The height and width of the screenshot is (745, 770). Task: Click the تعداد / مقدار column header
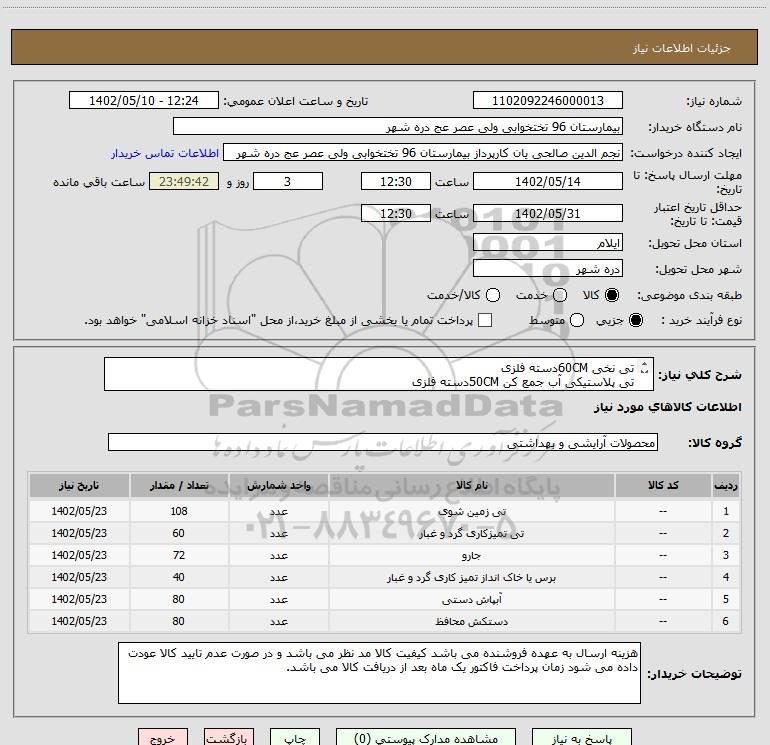coord(179,485)
